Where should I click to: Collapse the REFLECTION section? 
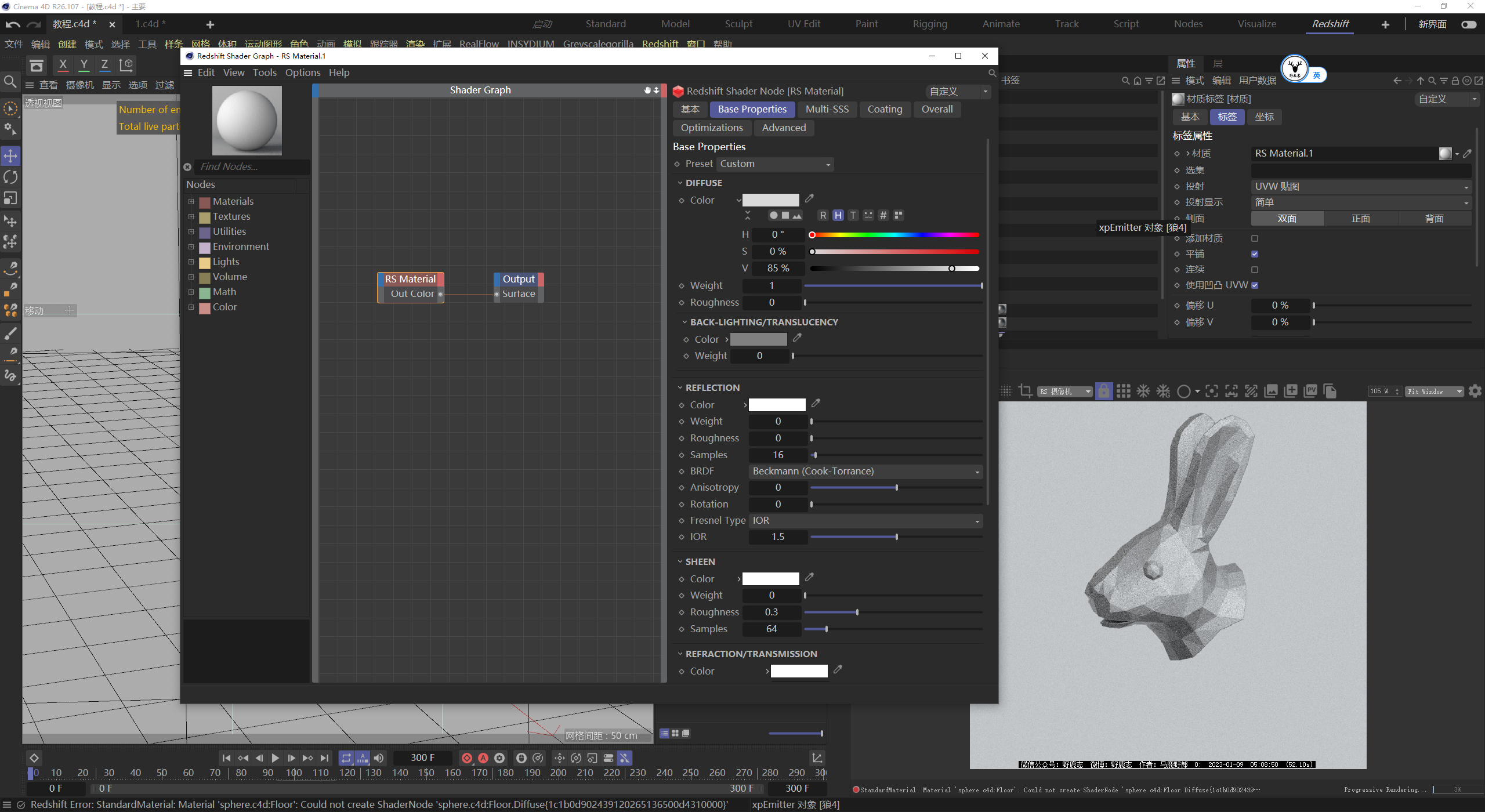coord(680,387)
